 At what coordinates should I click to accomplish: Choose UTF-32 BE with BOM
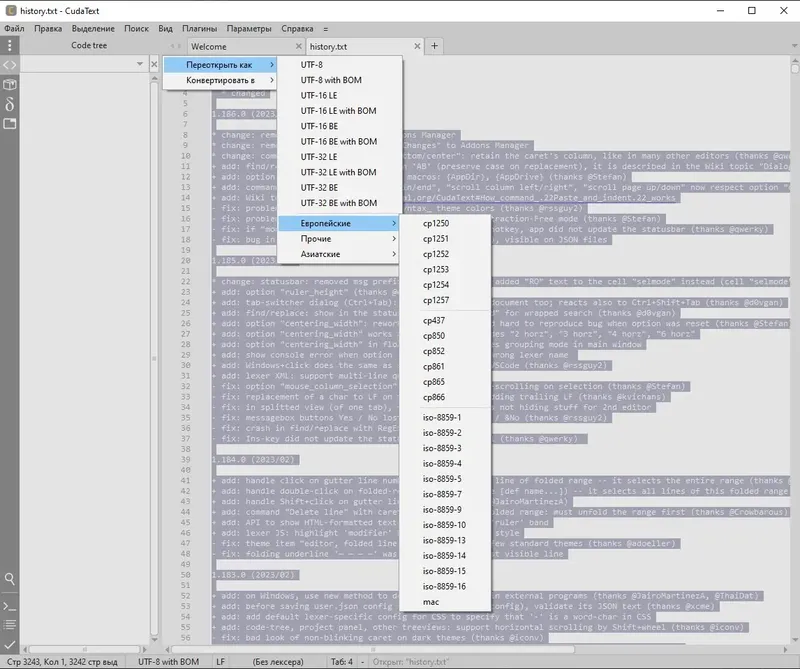pos(338,203)
